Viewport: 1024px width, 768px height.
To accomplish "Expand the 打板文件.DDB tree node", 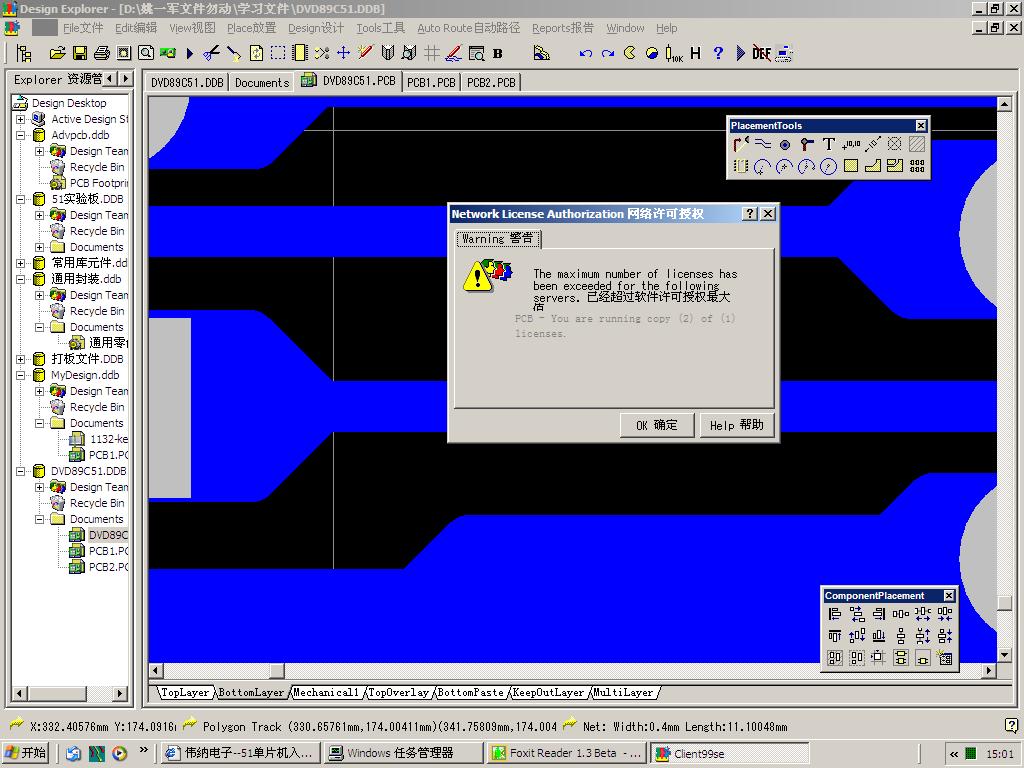I will pyautogui.click(x=21, y=359).
